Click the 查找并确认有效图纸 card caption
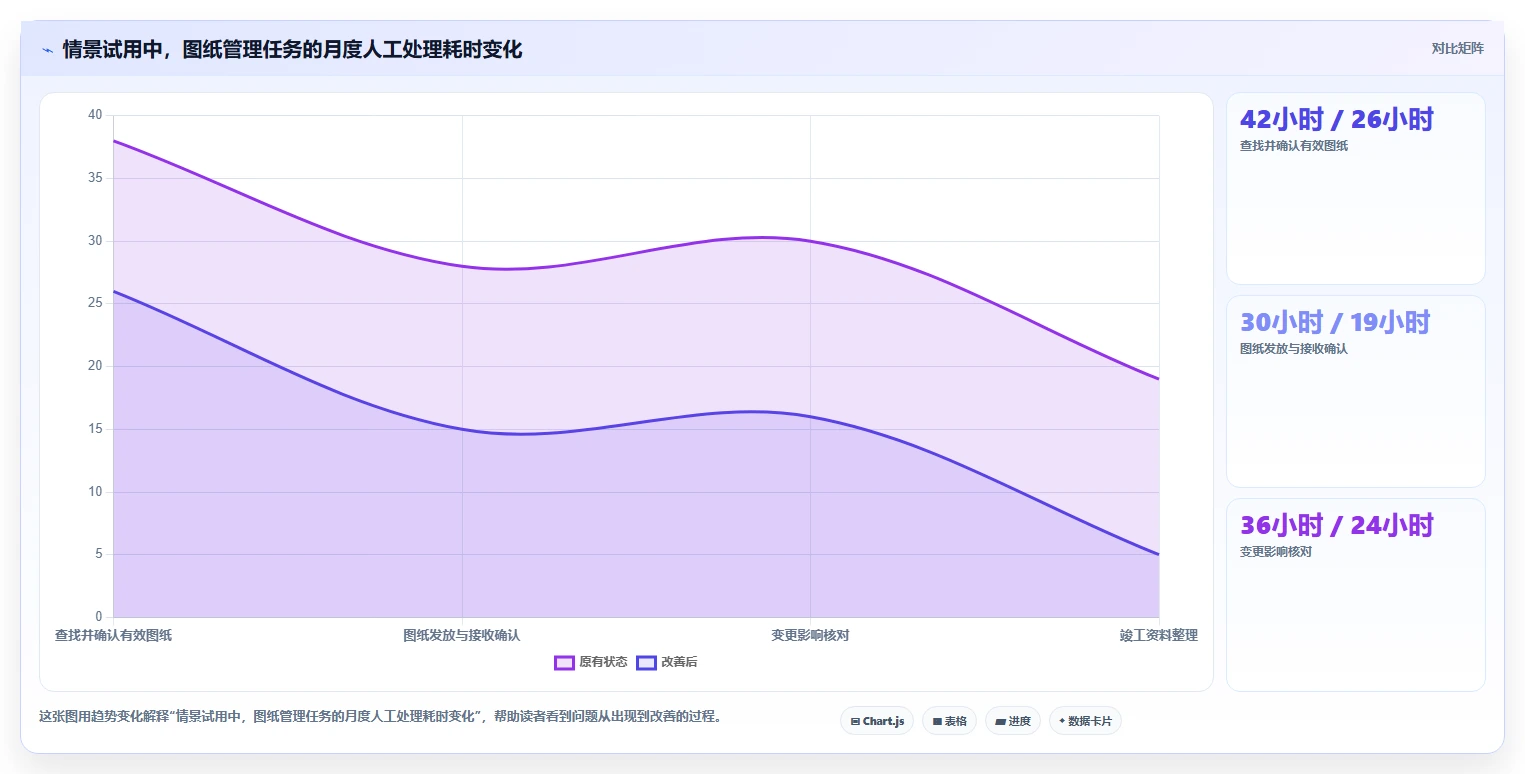The height and width of the screenshot is (774, 1525). [x=1294, y=146]
